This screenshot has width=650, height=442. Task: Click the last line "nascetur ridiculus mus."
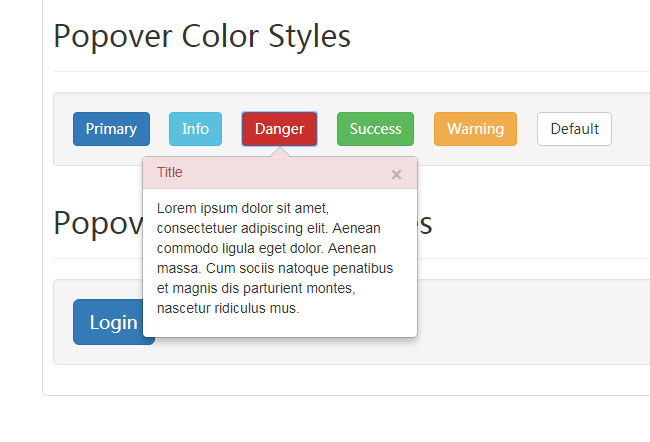228,308
